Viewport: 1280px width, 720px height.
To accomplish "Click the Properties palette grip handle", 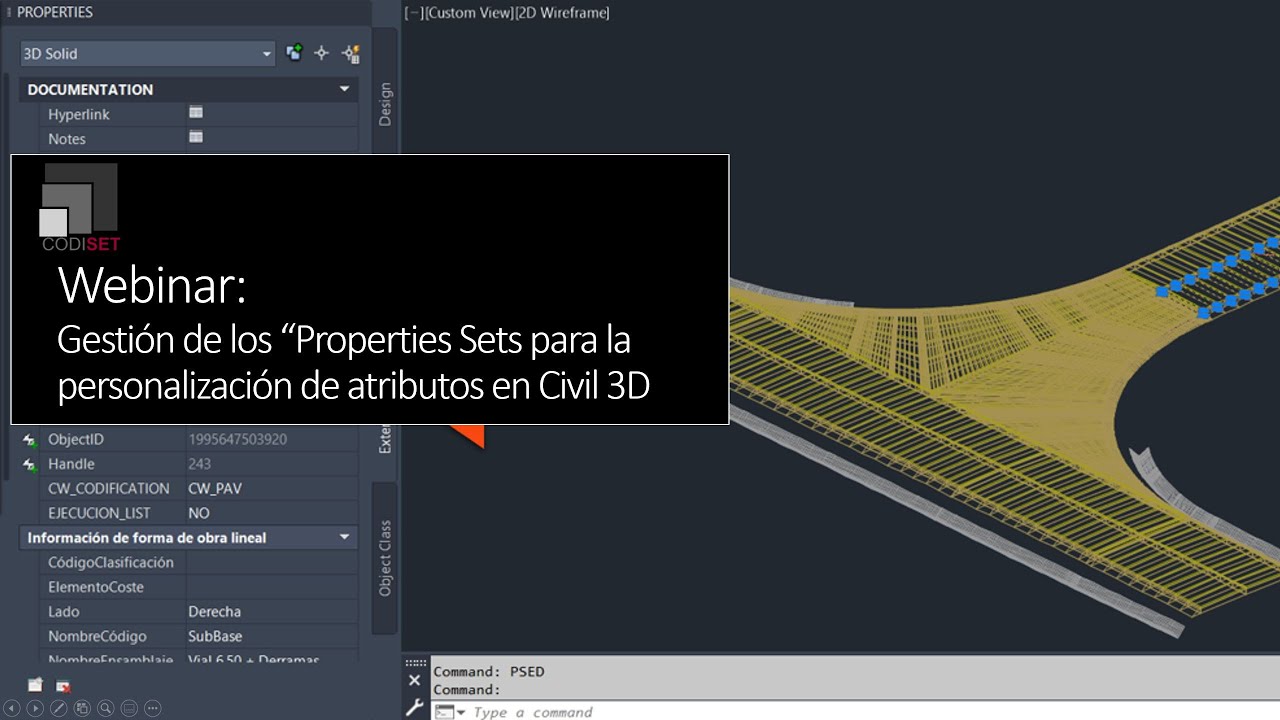I will click(x=9, y=12).
